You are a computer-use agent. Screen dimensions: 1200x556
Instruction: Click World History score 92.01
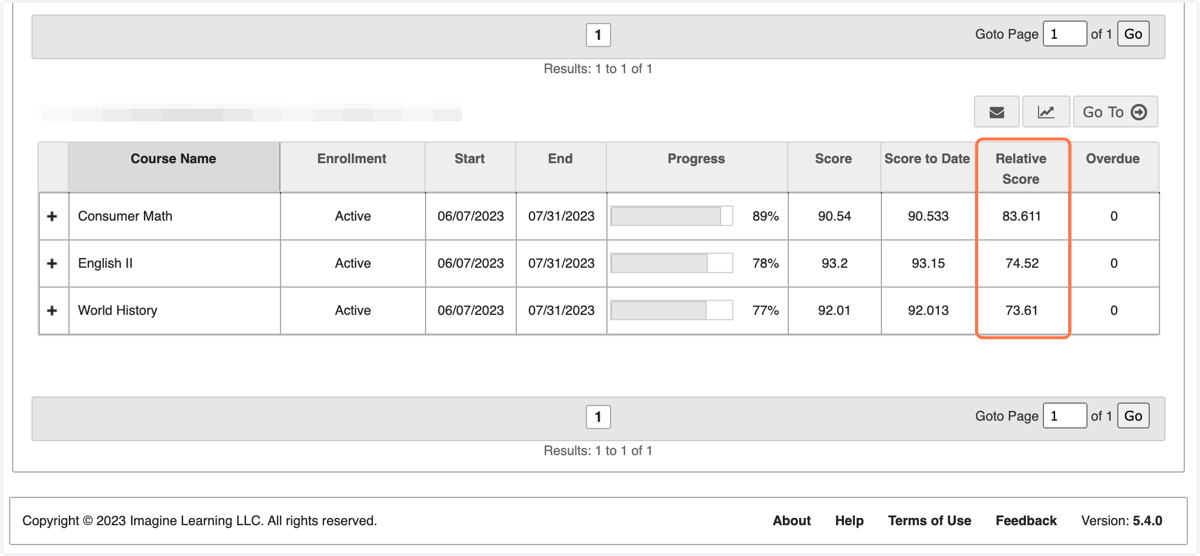[834, 310]
